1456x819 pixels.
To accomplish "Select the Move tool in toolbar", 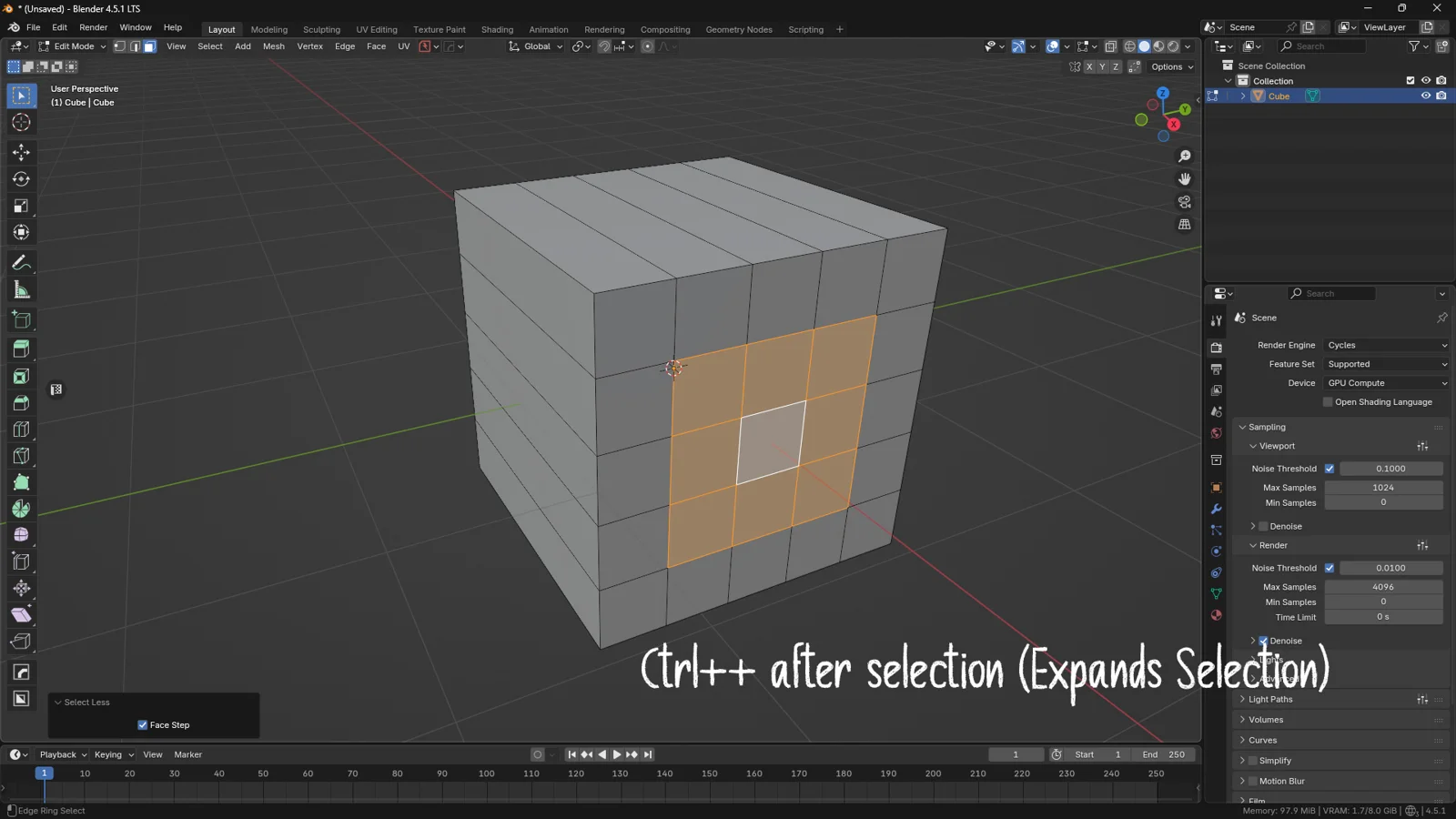I will [x=21, y=152].
